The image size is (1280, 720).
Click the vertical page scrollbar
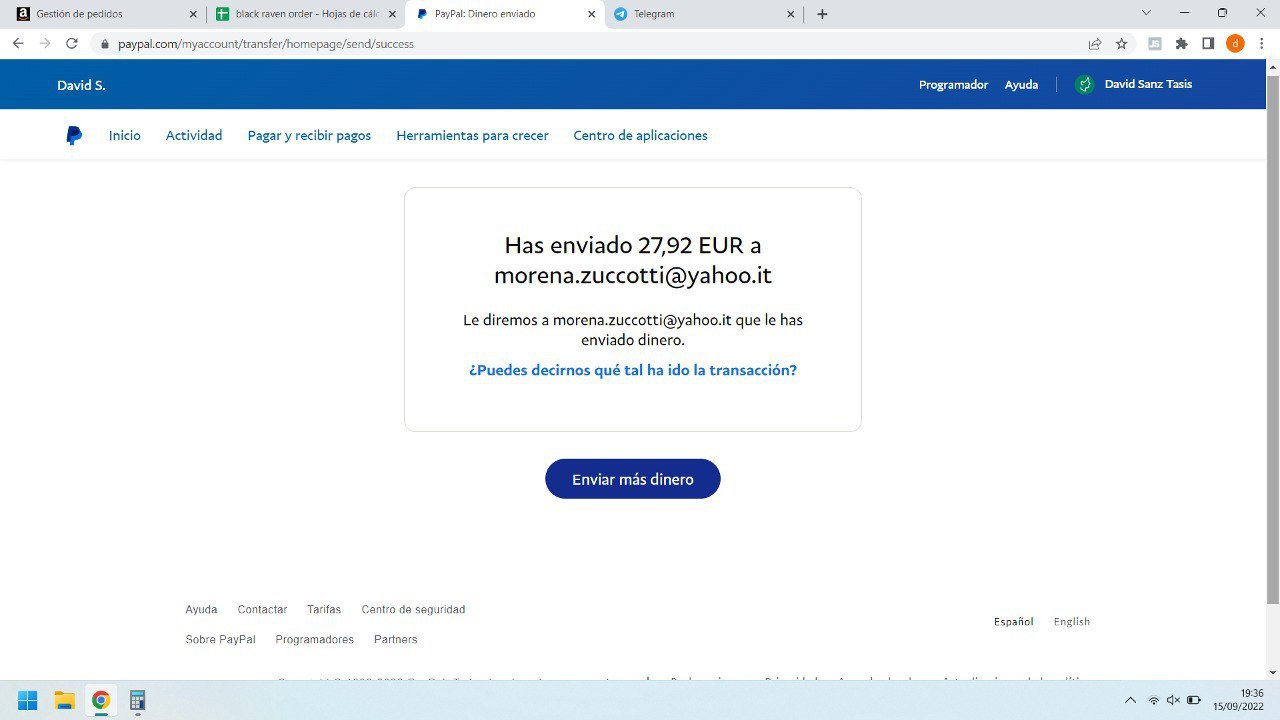pyautogui.click(x=1272, y=340)
